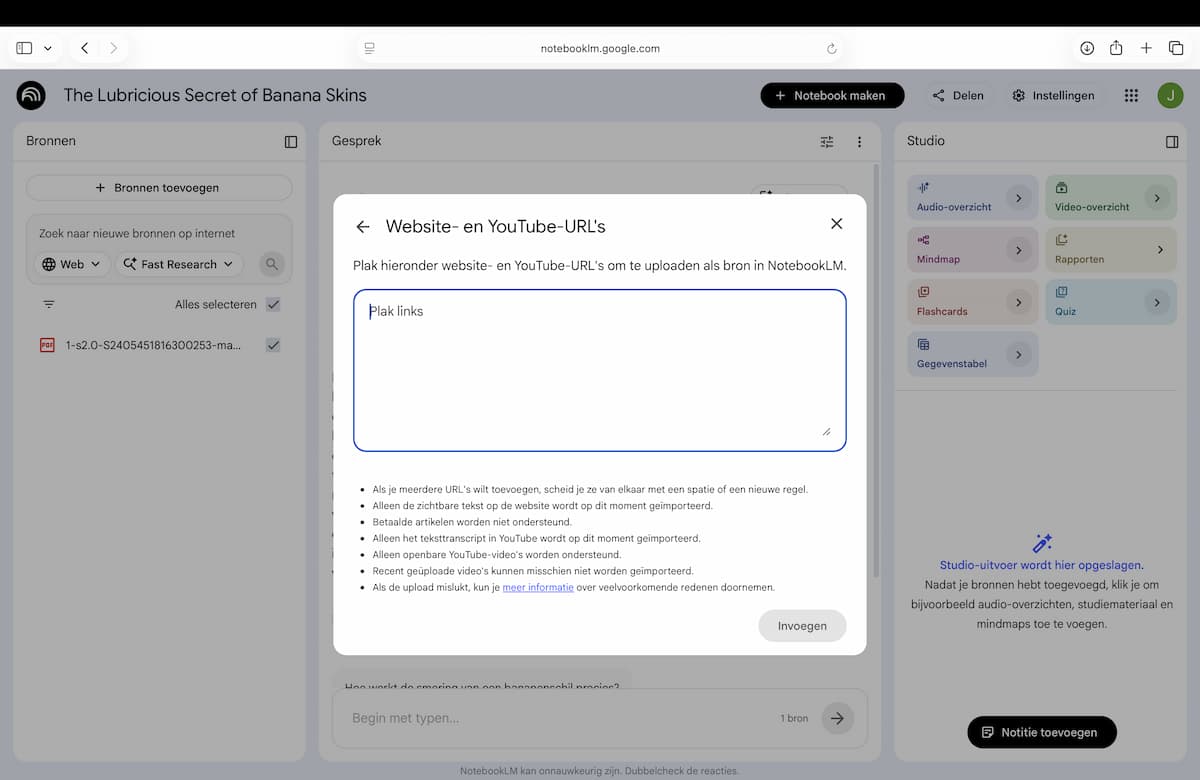Toggle checkbox for 1-s2.0 PDF source

(x=273, y=345)
